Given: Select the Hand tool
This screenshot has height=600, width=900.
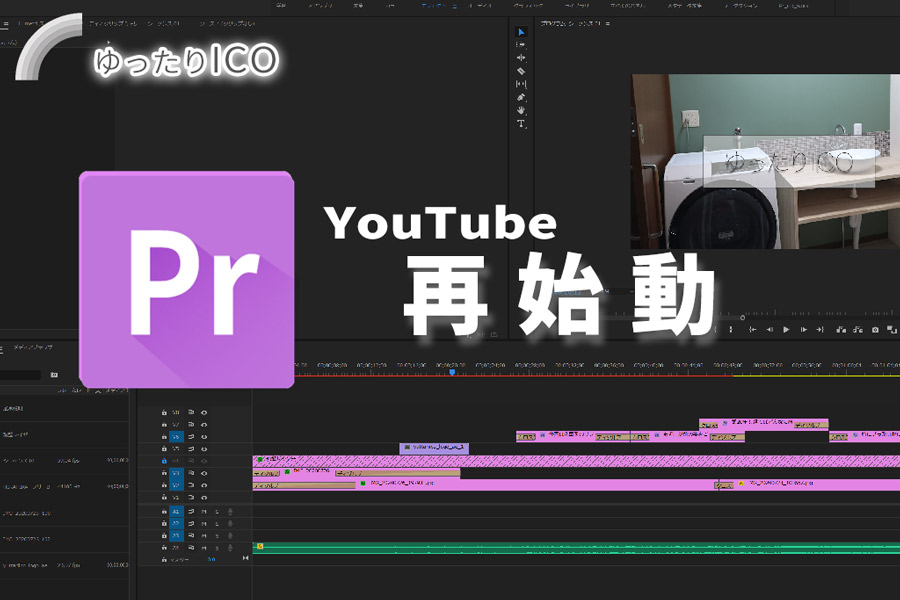Looking at the screenshot, I should point(521,110).
